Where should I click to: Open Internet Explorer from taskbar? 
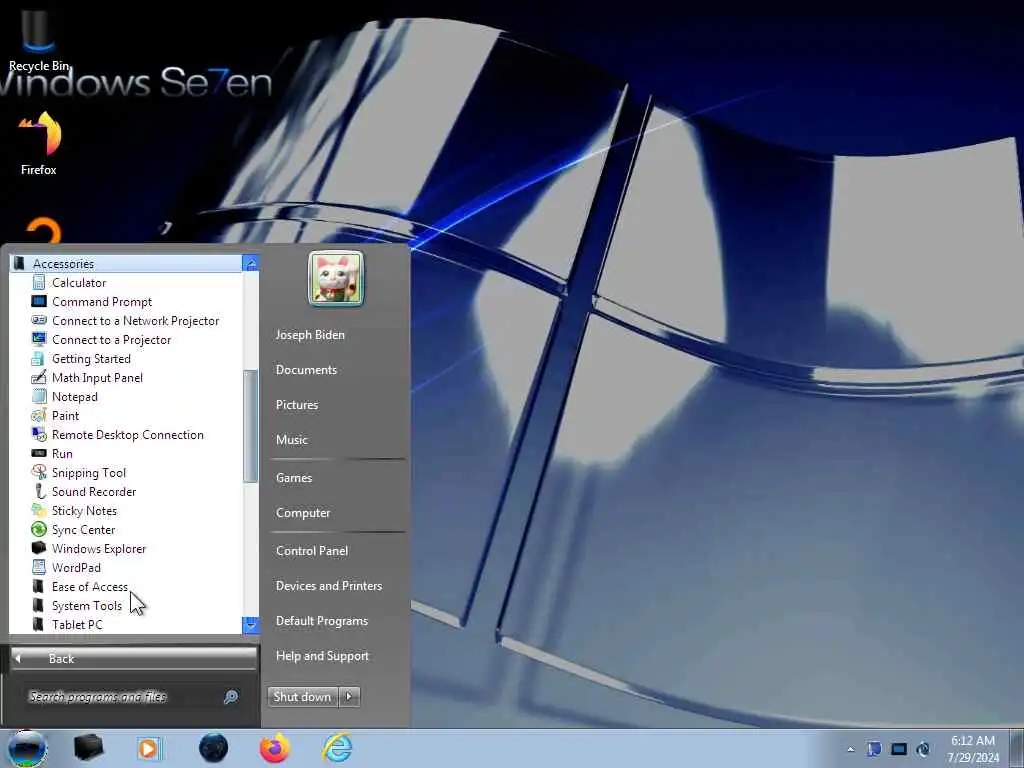[x=337, y=748]
